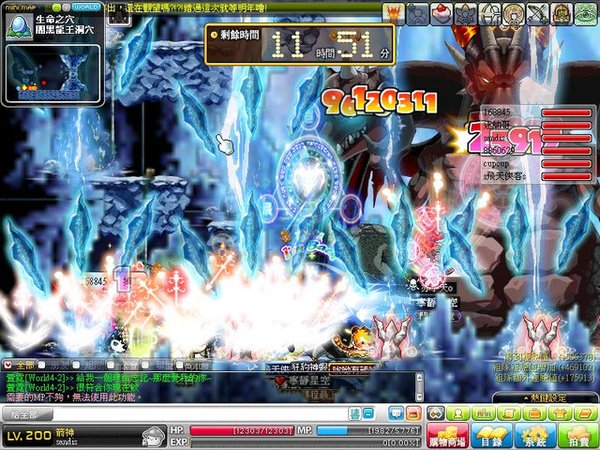This screenshot has height=450, width=600.
Task: Open the equipment shirt shortcut icon
Action: [x=559, y=413]
